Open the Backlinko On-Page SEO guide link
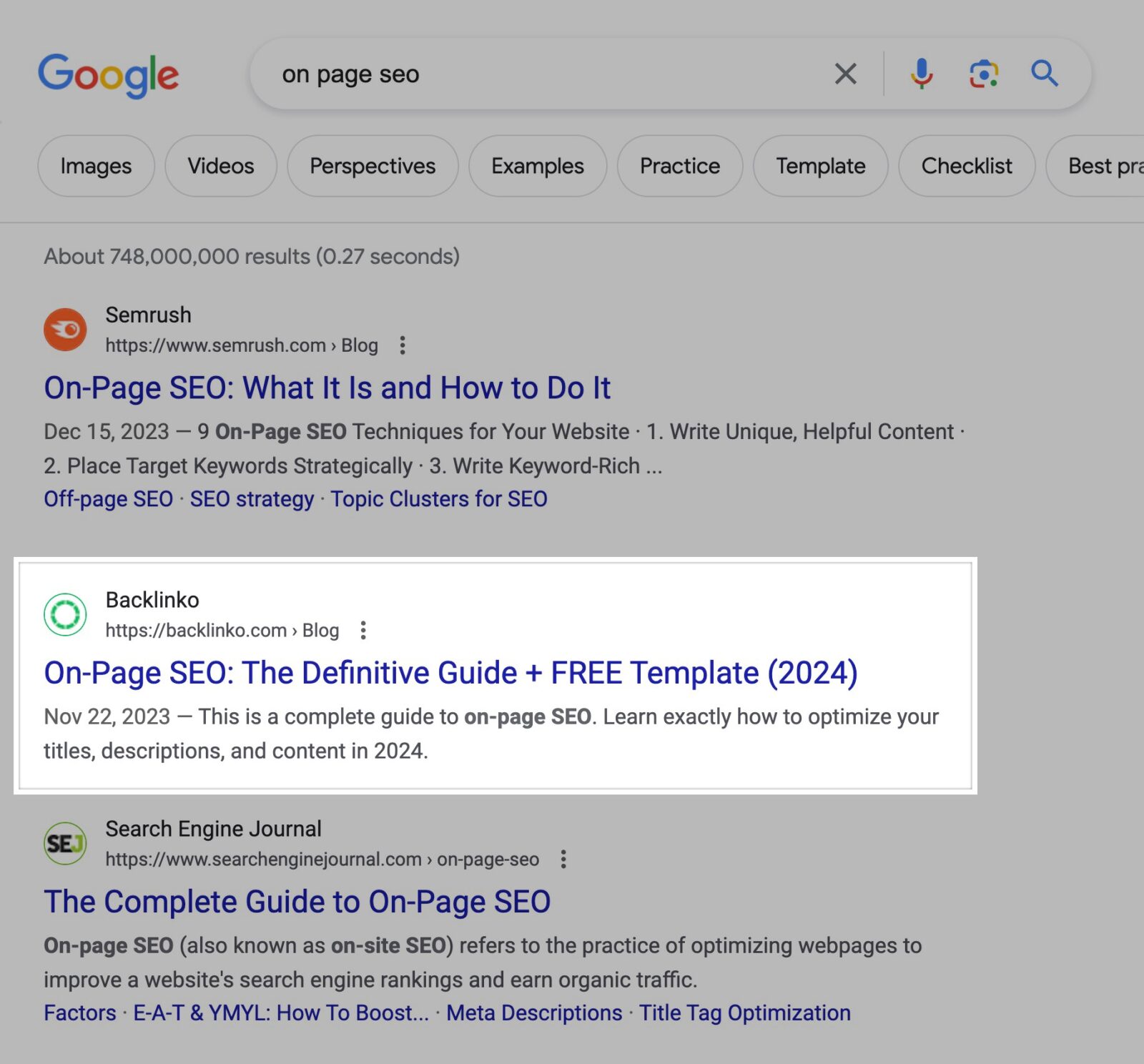 (x=450, y=672)
